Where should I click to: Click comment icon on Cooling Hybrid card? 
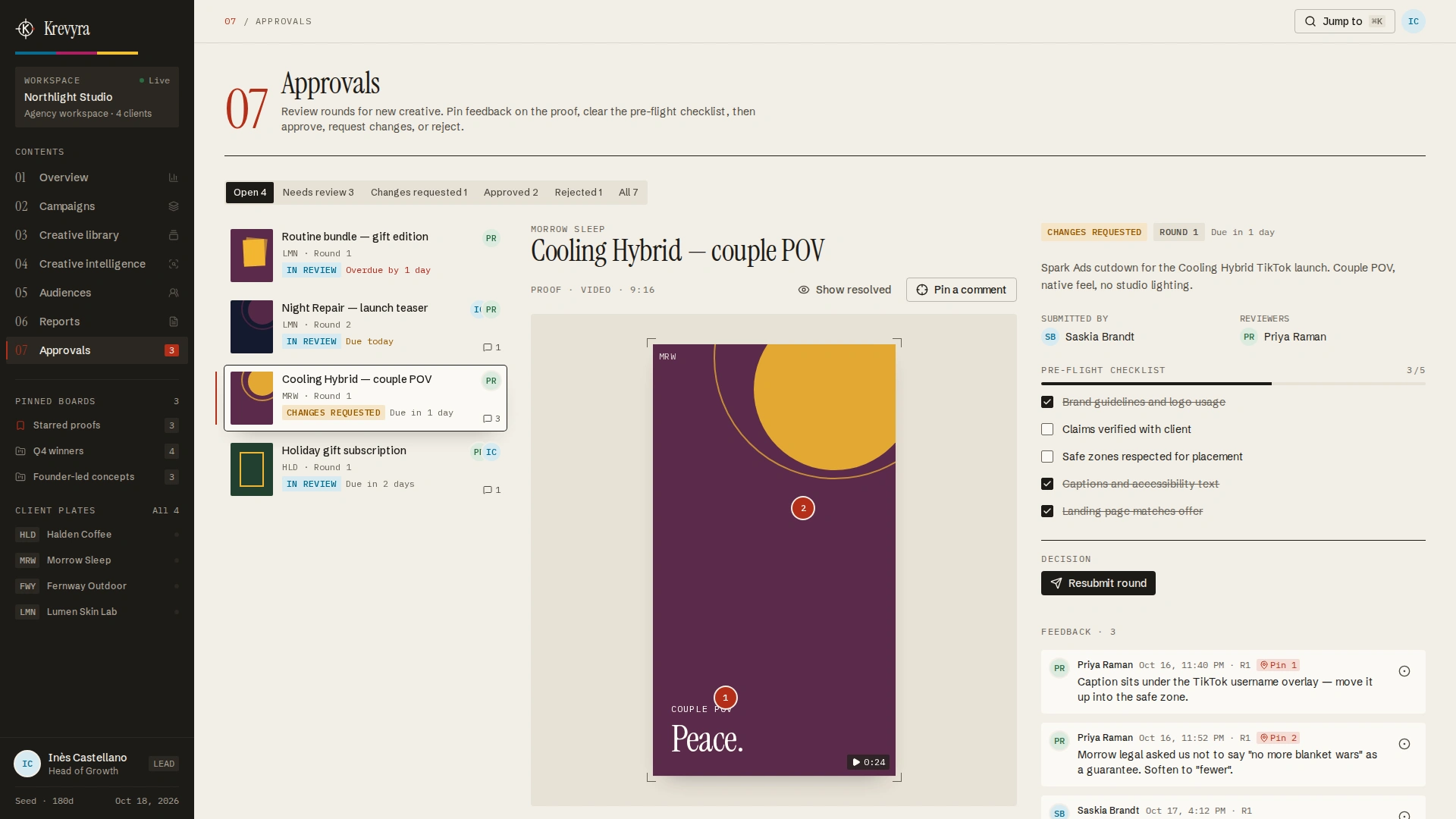[x=488, y=419]
